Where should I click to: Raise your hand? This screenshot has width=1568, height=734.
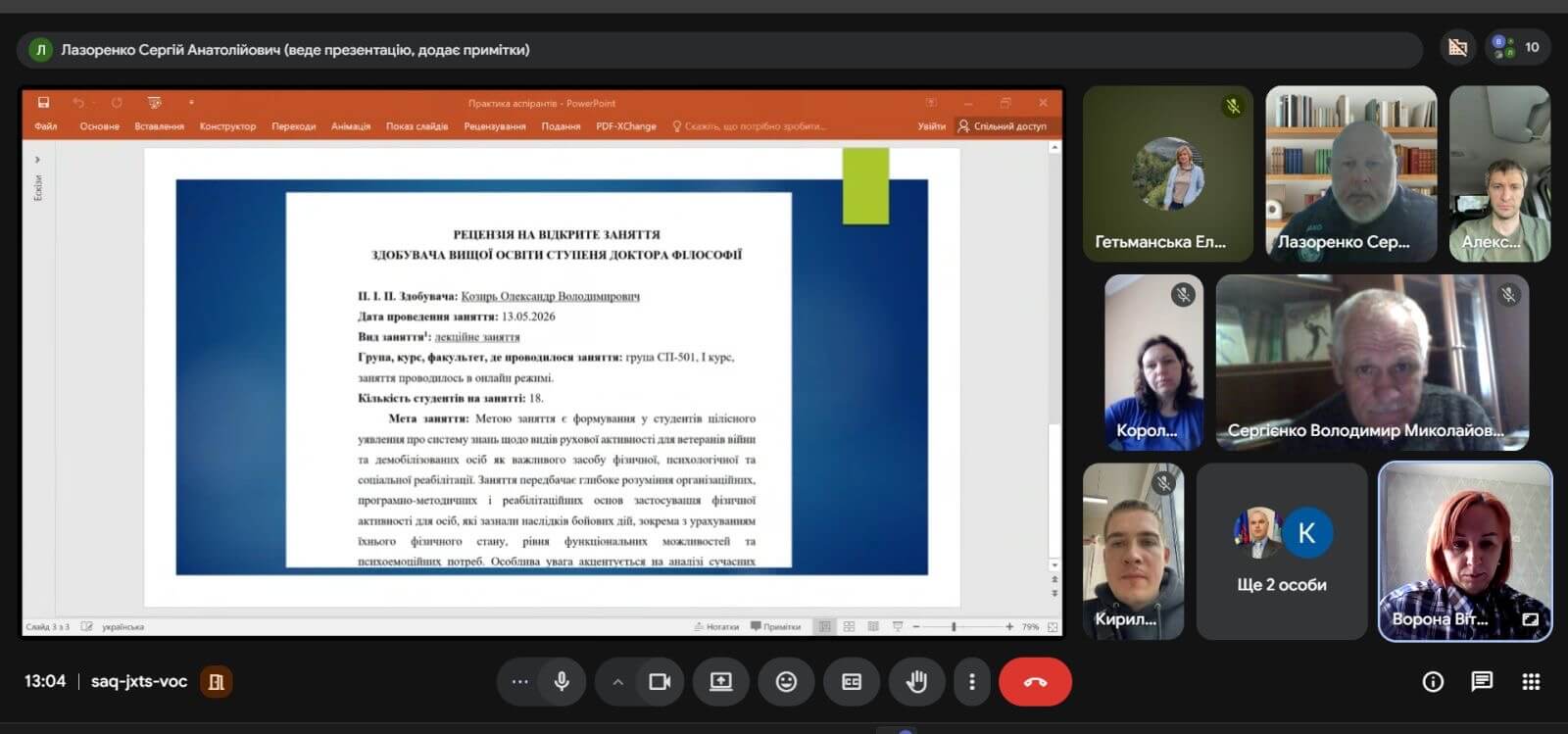pyautogui.click(x=916, y=681)
